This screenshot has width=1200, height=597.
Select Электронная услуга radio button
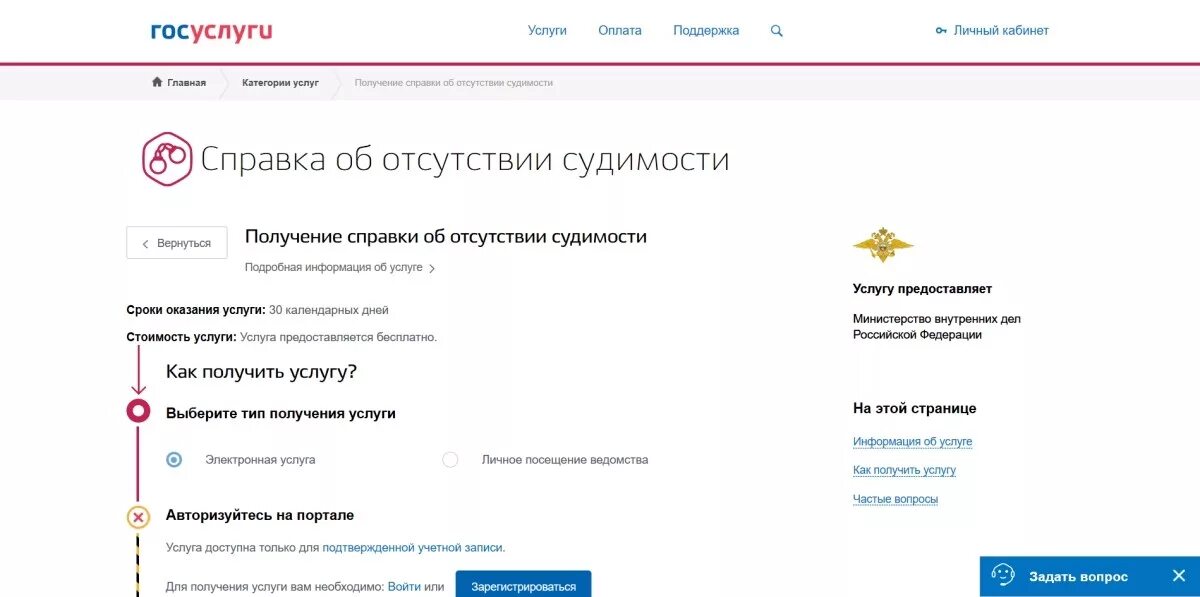pyautogui.click(x=174, y=460)
